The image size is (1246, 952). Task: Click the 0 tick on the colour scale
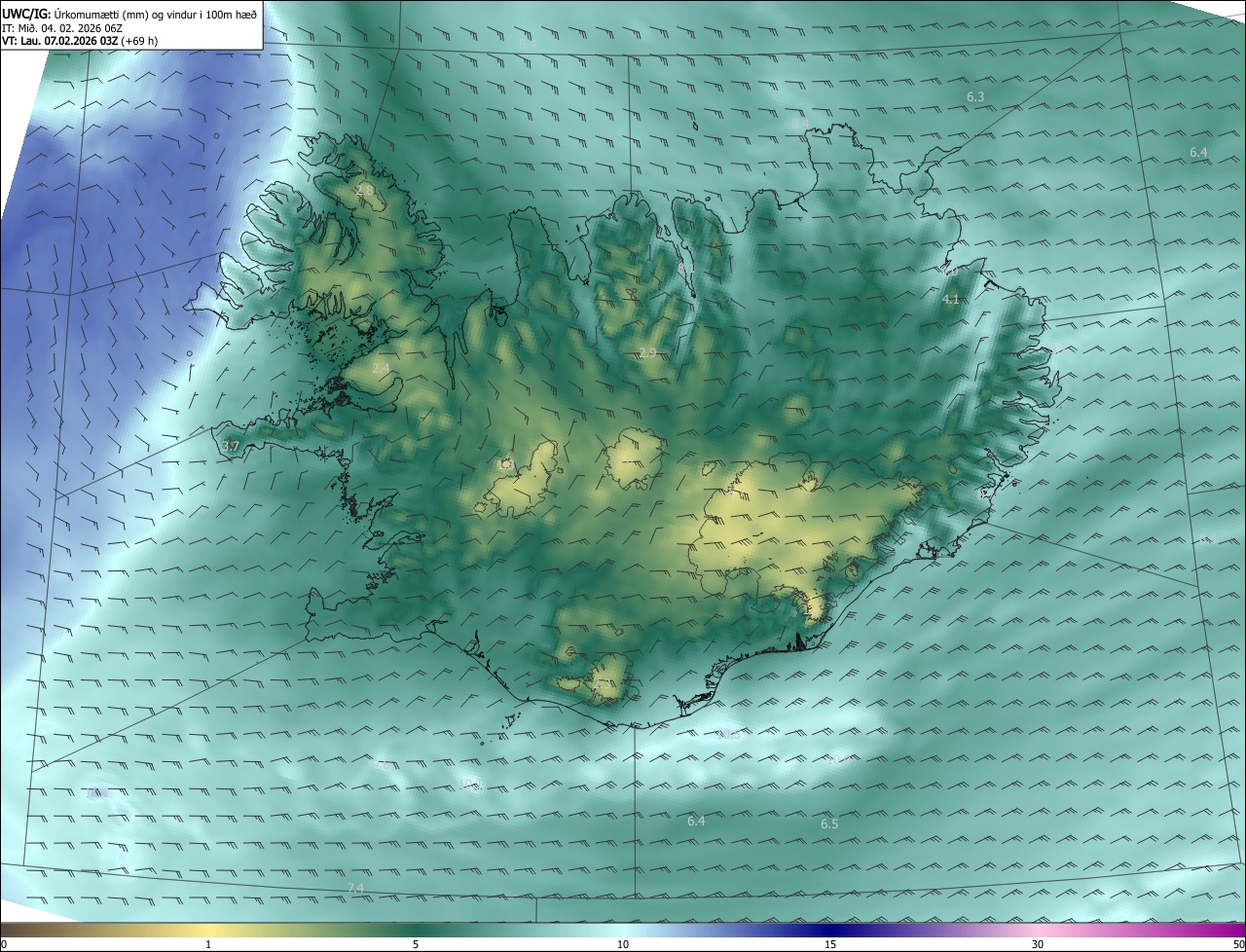pyautogui.click(x=4, y=945)
